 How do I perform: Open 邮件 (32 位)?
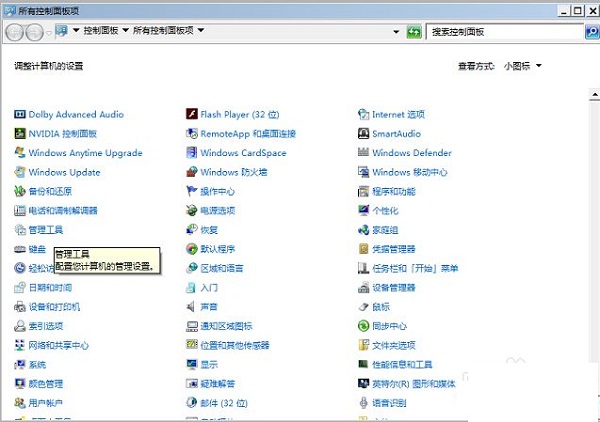click(224, 403)
